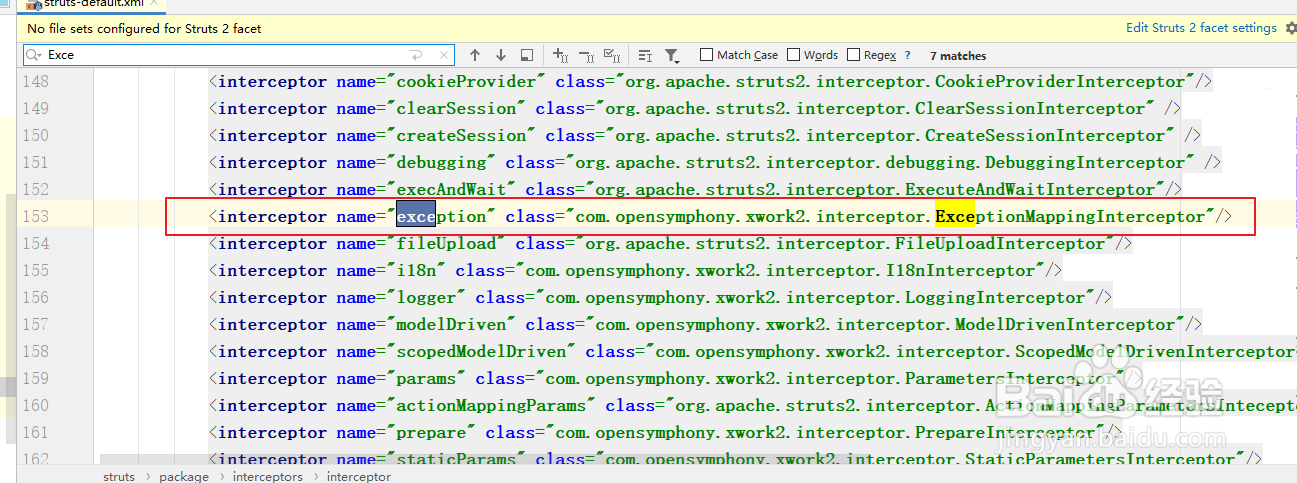1297x483 pixels.
Task: Add selection for next occurrence
Action: click(561, 55)
